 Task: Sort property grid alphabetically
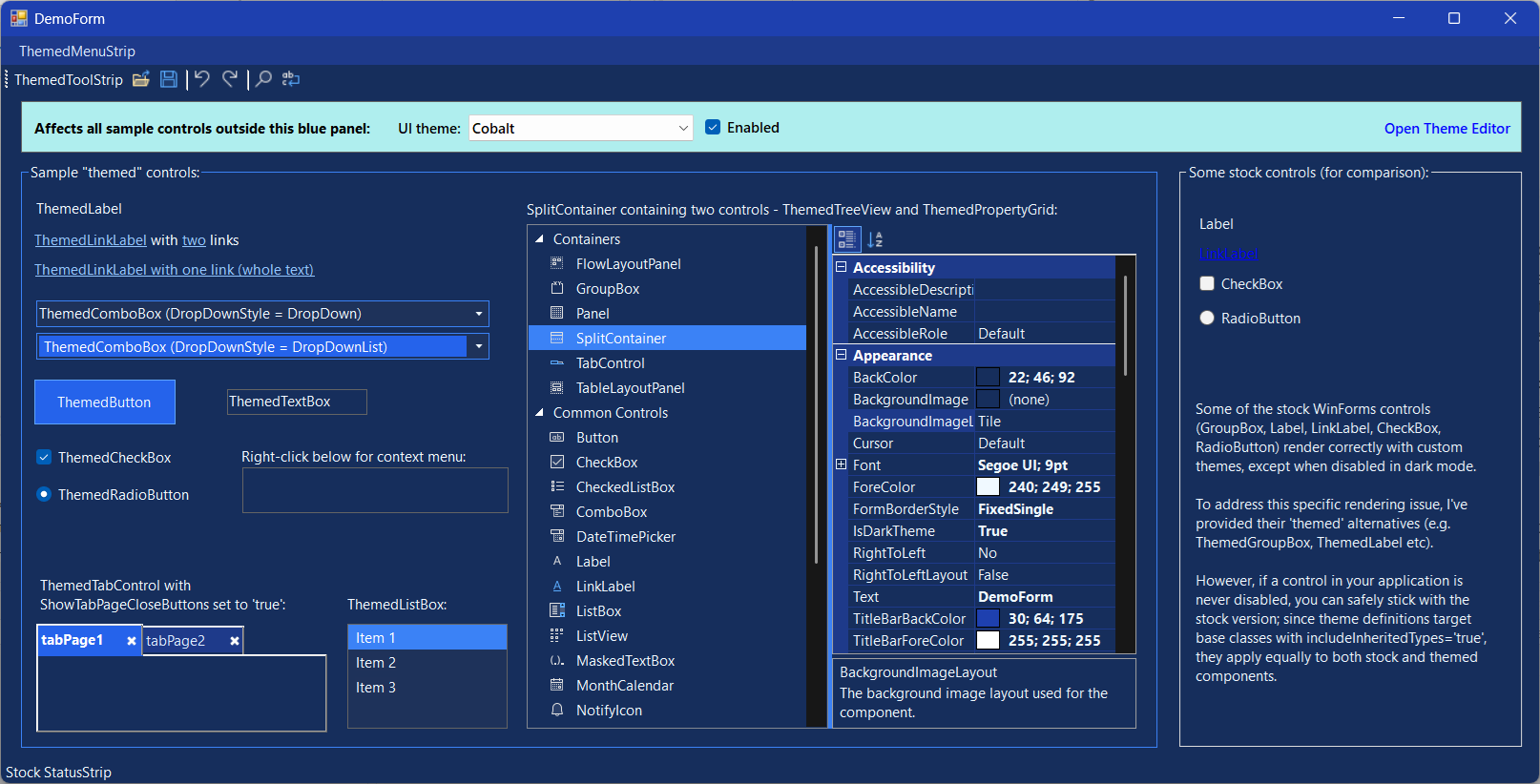coord(875,239)
